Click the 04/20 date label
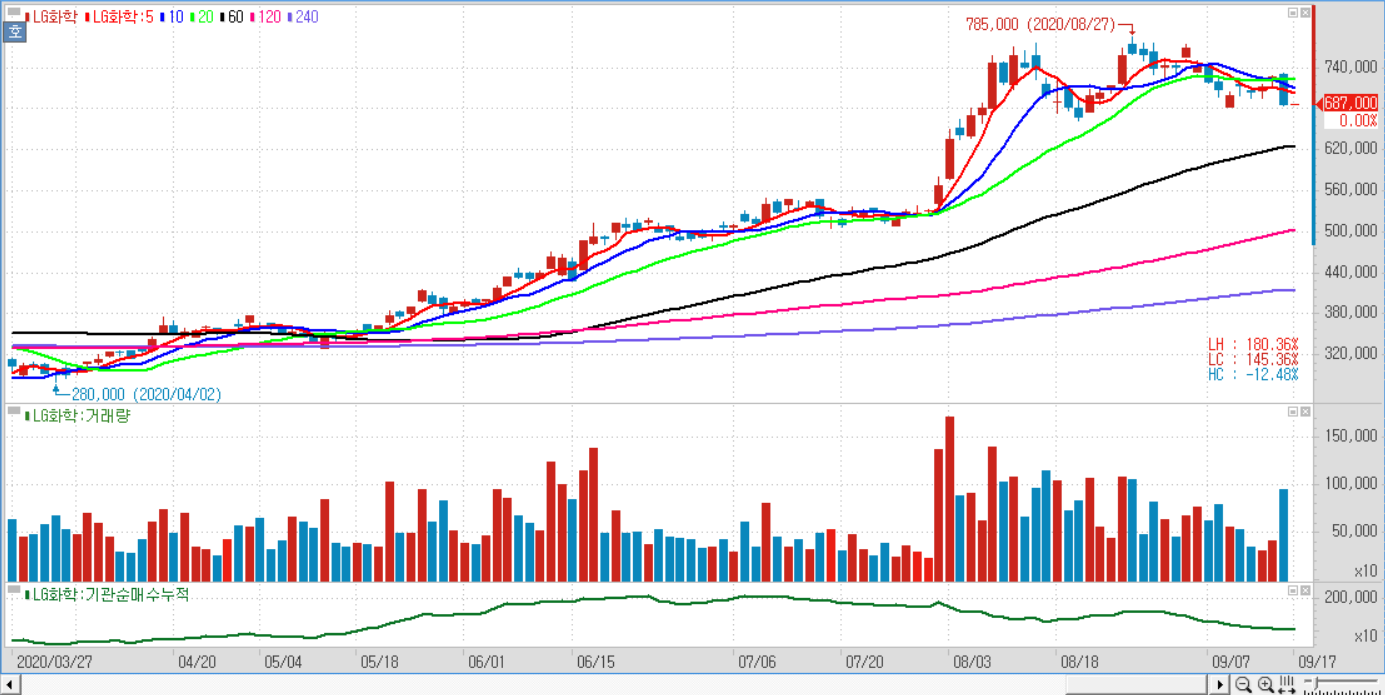Image resolution: width=1385 pixels, height=695 pixels. 197,662
